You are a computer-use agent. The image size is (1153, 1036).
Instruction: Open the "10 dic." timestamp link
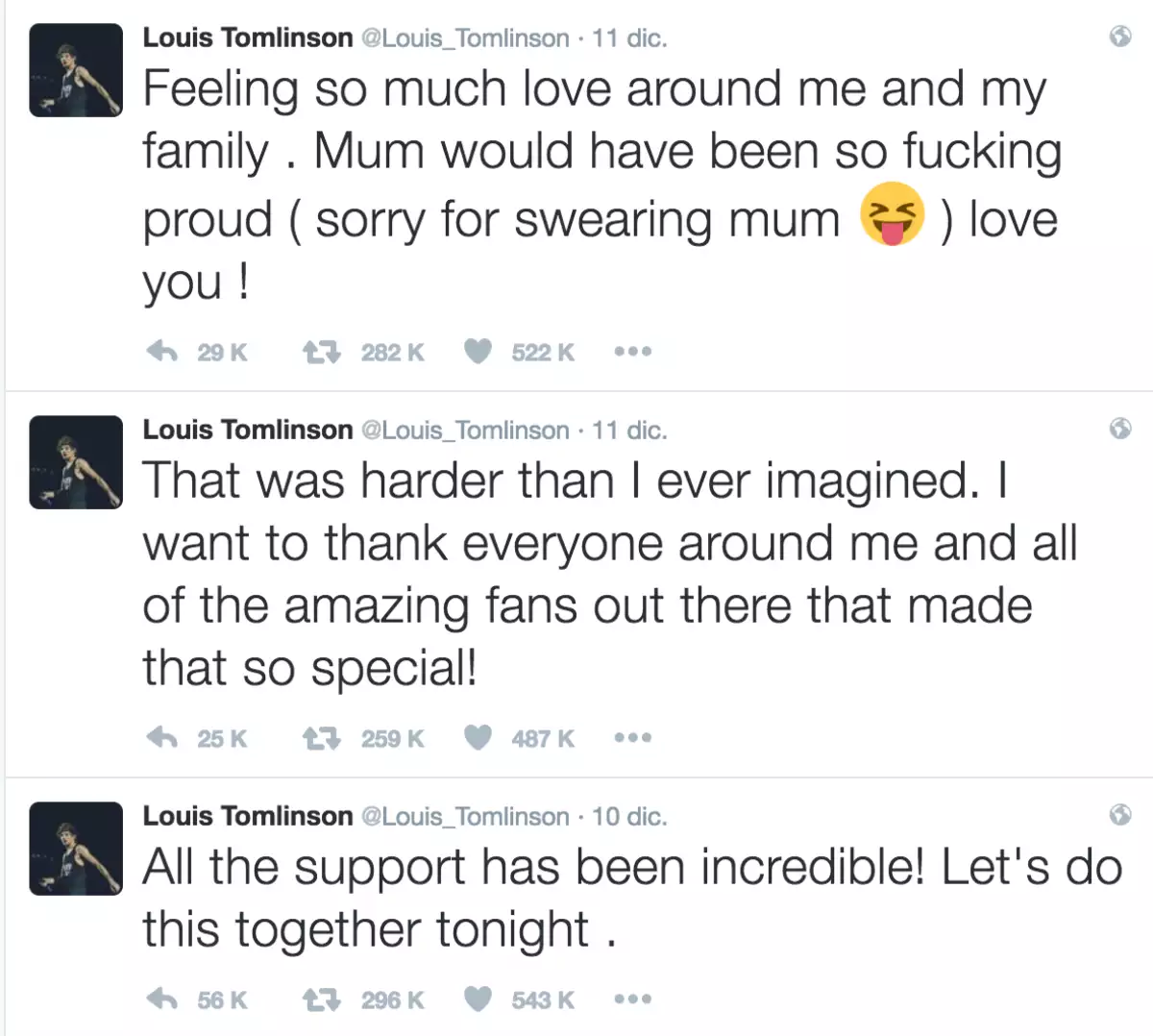(629, 817)
